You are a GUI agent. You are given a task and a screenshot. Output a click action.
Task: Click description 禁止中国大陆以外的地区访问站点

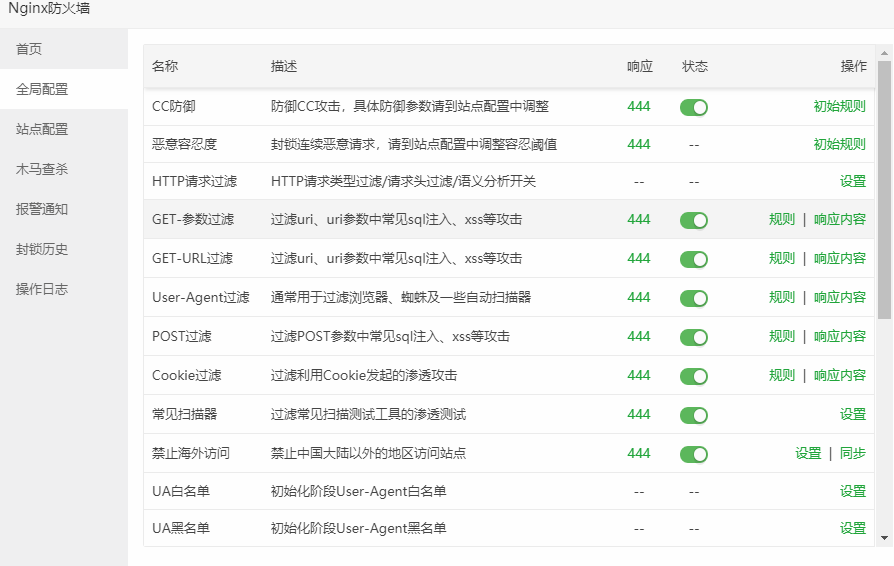pyautogui.click(x=368, y=453)
